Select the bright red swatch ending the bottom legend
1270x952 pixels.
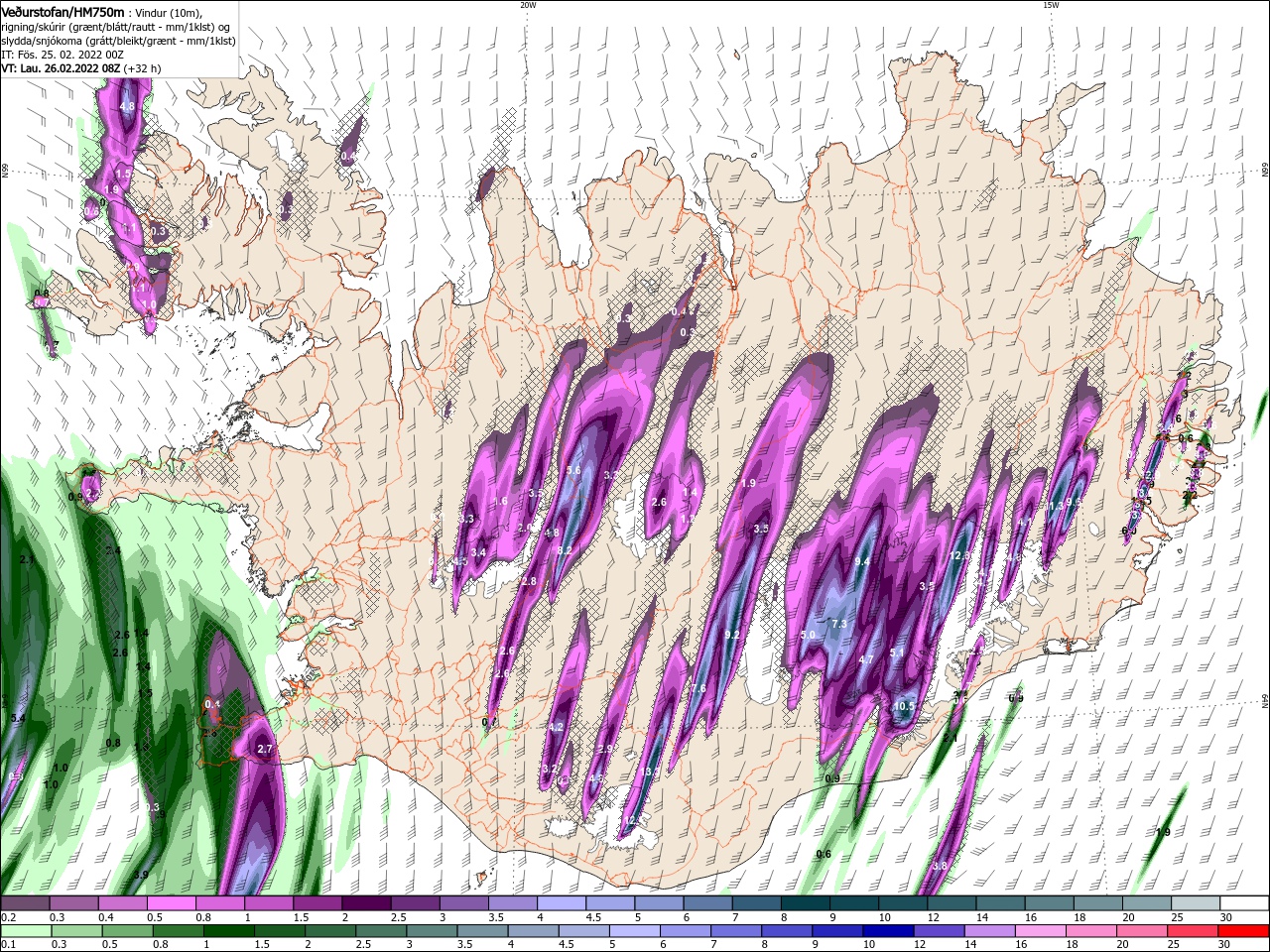1244,931
